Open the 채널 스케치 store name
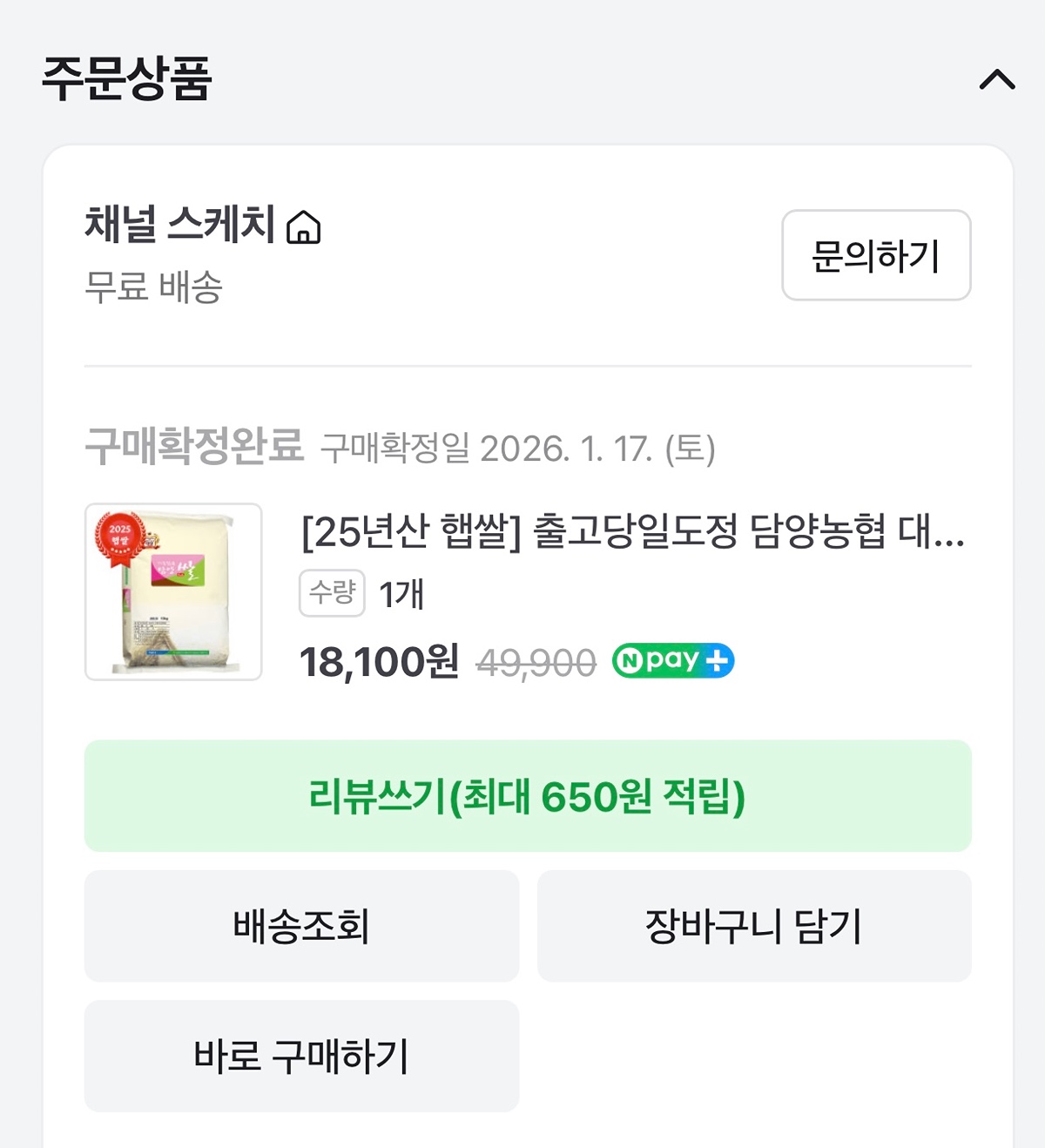 pyautogui.click(x=179, y=224)
